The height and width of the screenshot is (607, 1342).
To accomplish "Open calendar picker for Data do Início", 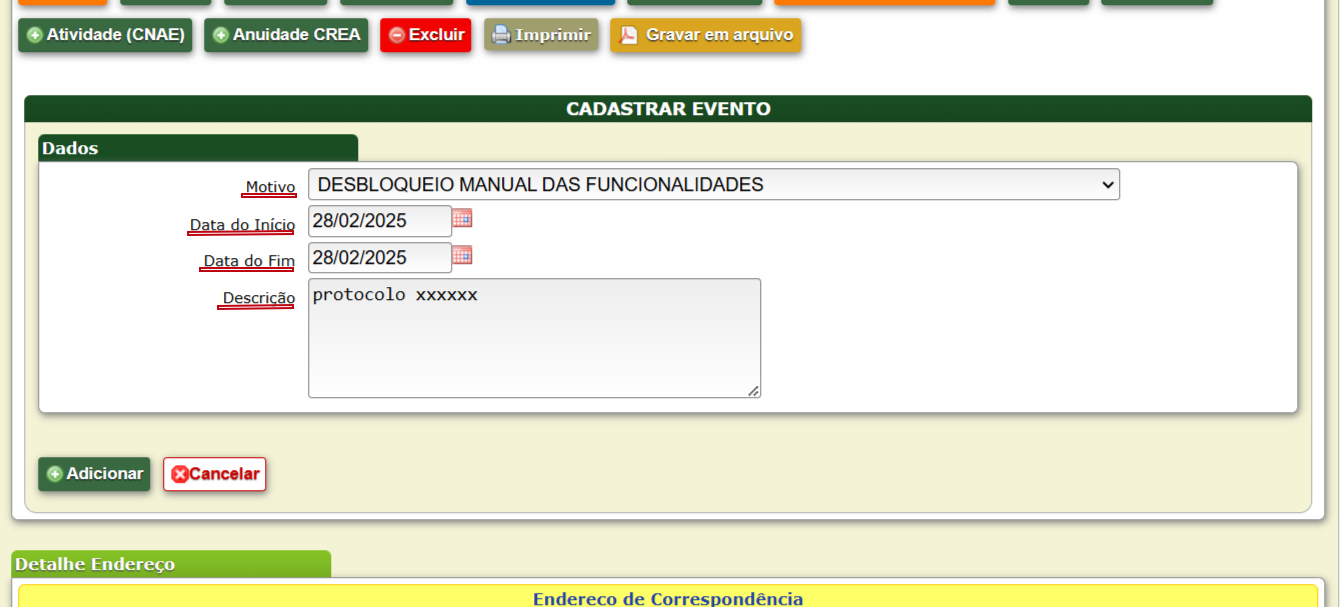I will 462,218.
